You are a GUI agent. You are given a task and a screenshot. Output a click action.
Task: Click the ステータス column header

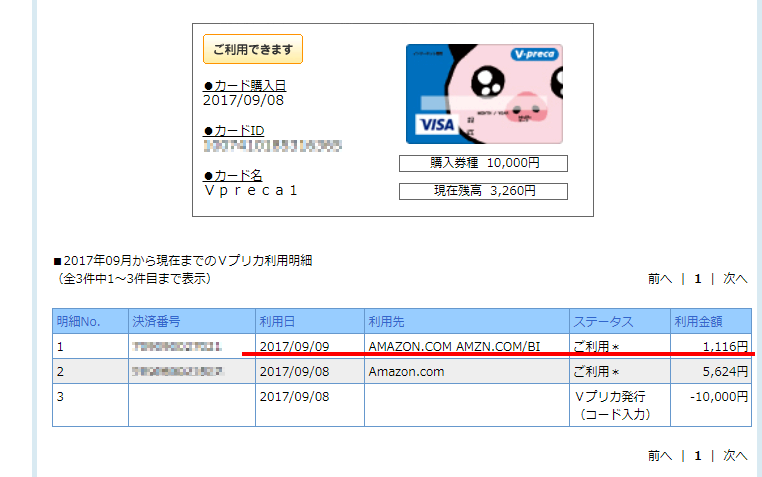click(602, 321)
